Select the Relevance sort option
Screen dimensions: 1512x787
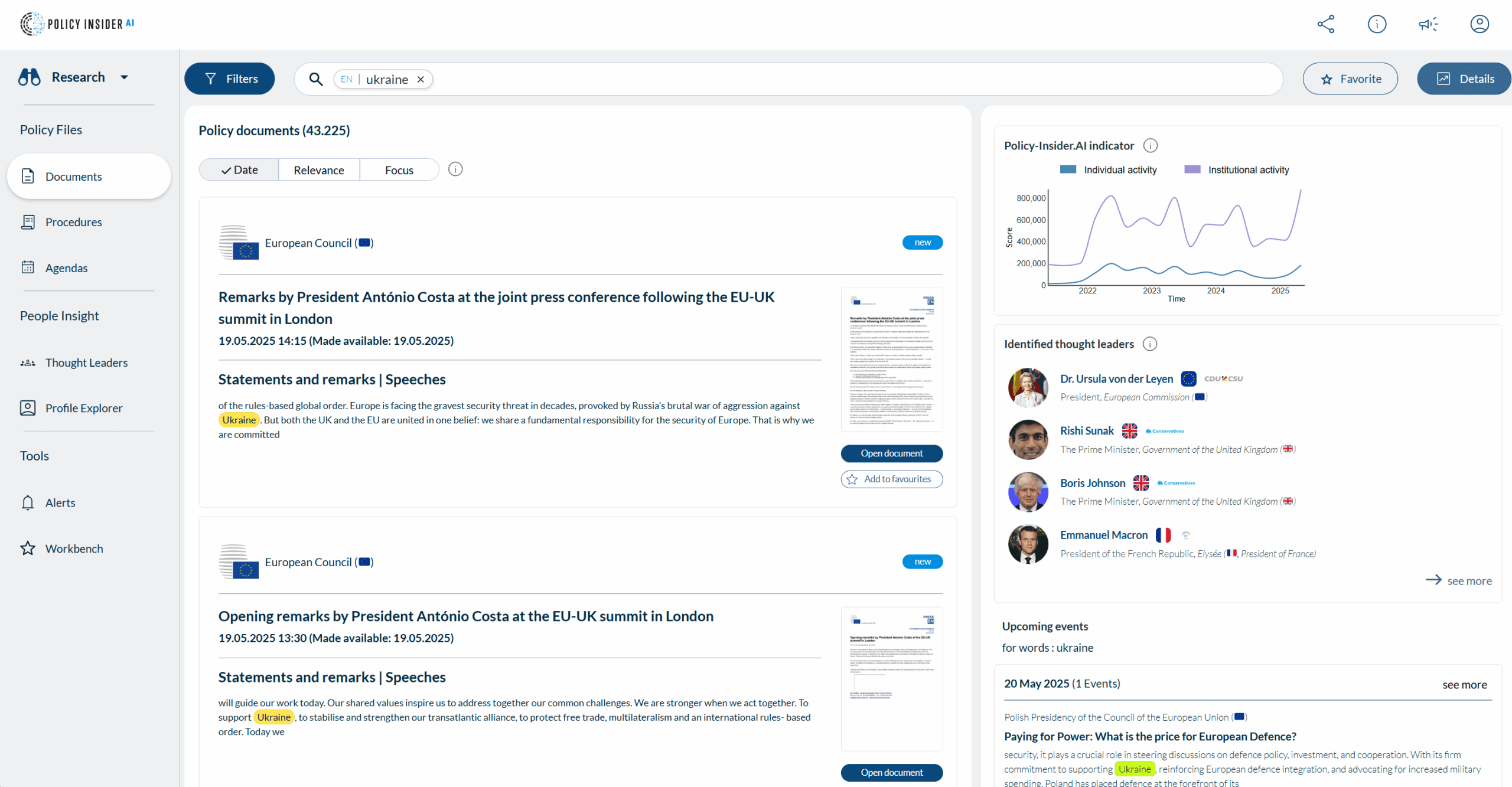(319, 170)
